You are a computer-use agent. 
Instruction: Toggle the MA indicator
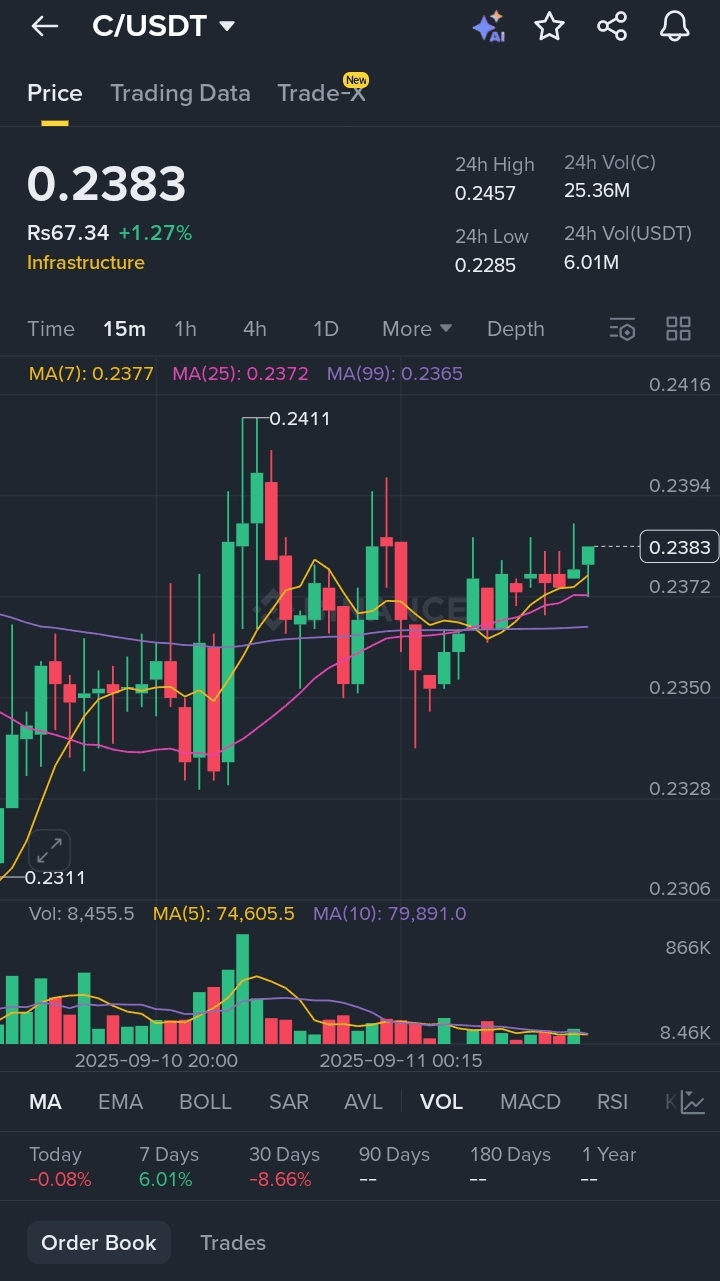45,1102
